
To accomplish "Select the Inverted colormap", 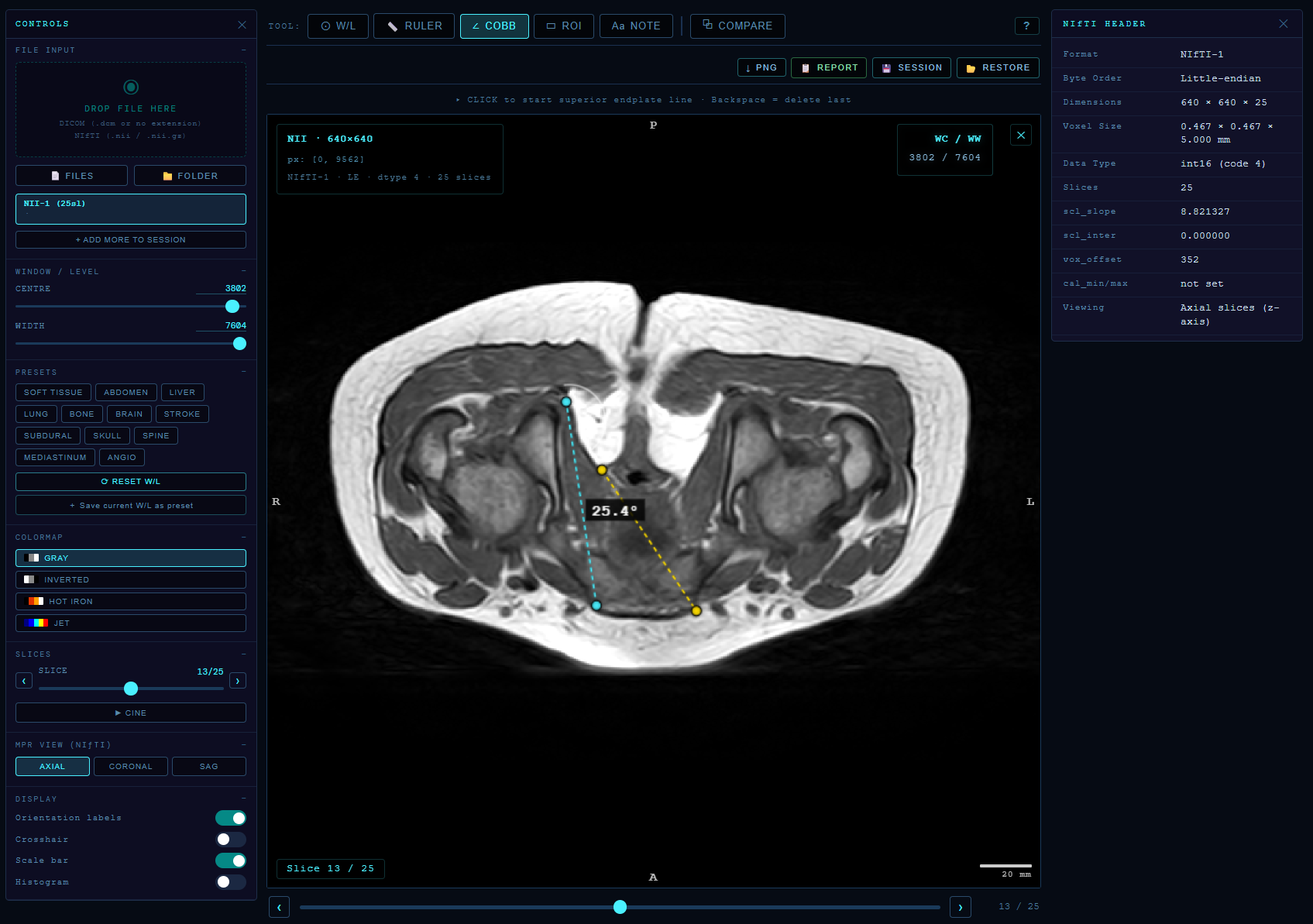I will tap(131, 579).
